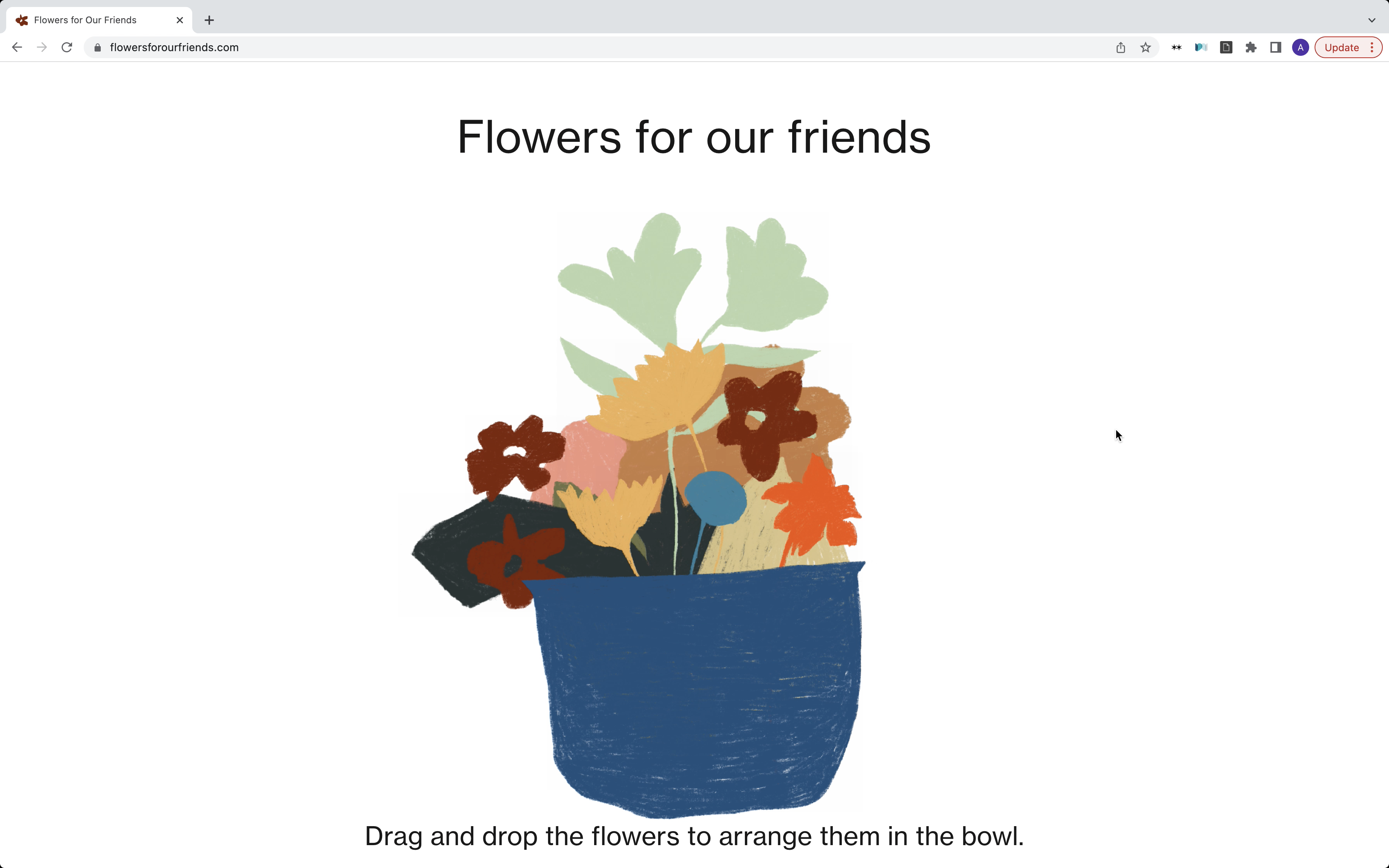This screenshot has width=1389, height=868.
Task: Click the forward navigation arrow
Action: 42,48
